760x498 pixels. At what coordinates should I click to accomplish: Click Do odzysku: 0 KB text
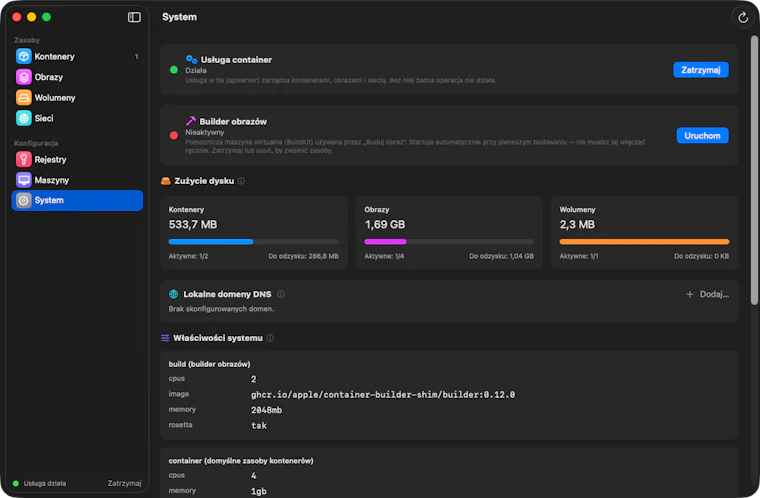pyautogui.click(x=701, y=256)
